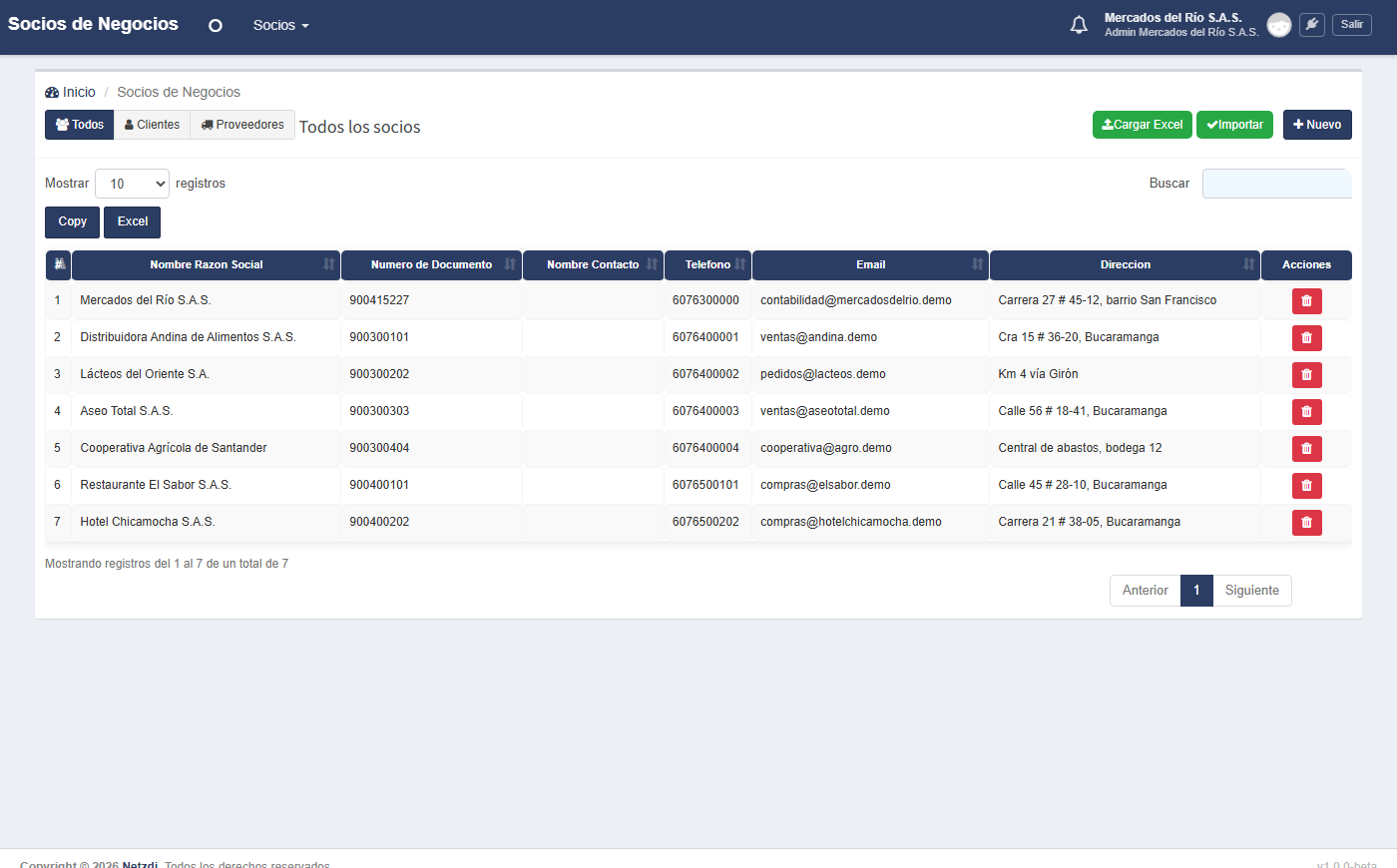Sort table by Nombre Contacto column

click(x=593, y=265)
